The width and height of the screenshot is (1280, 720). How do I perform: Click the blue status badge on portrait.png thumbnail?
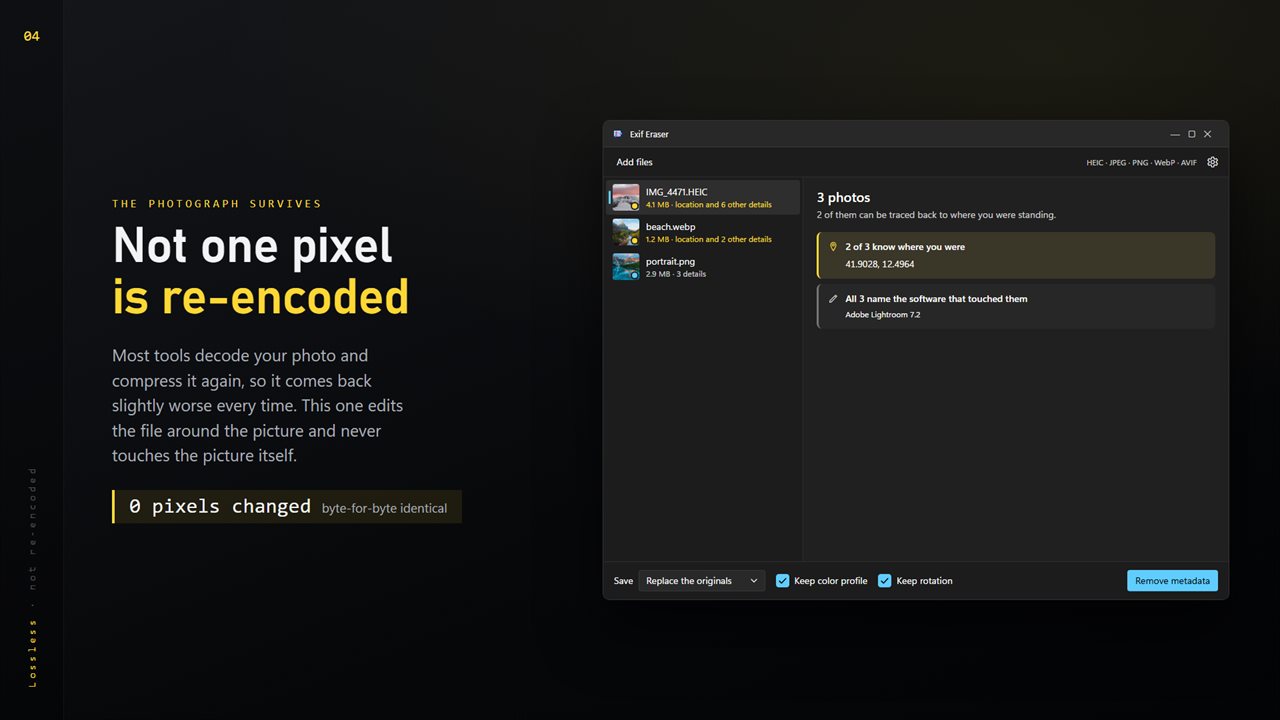pyautogui.click(x=634, y=275)
